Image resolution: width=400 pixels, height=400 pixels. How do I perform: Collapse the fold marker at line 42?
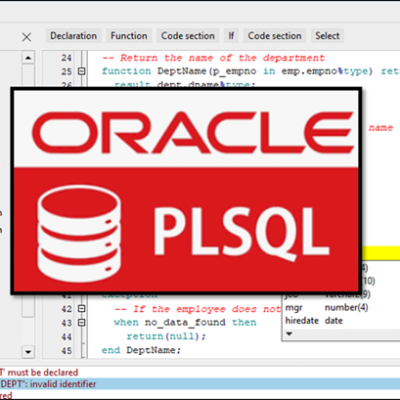(x=82, y=309)
